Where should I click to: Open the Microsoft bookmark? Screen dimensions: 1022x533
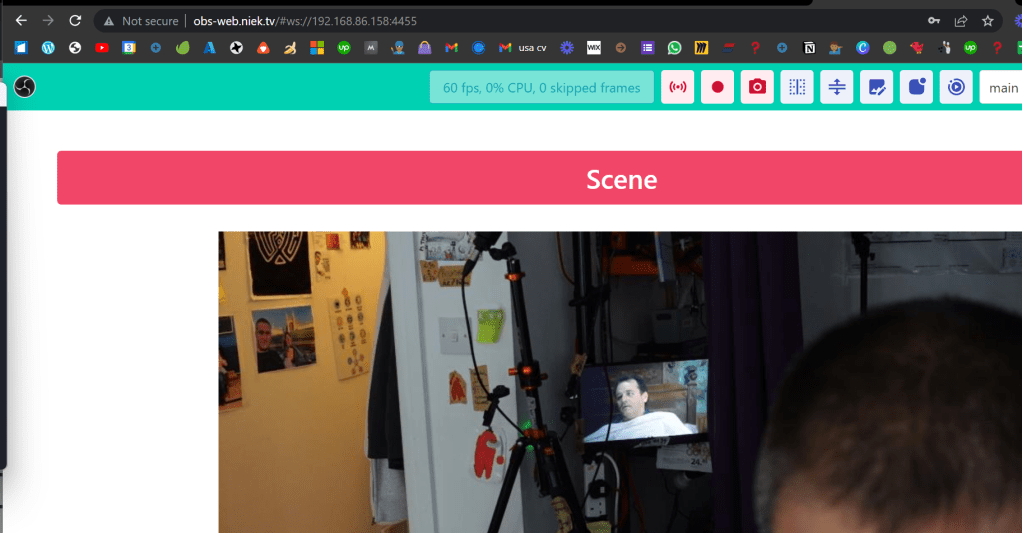[317, 48]
